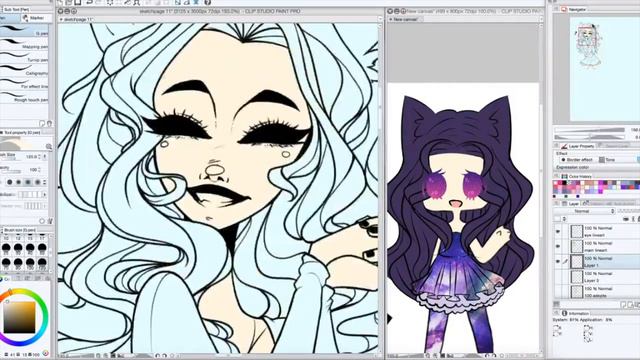The height and width of the screenshot is (360, 640).
Task: Select the main lineart layer row
Action: point(597,246)
